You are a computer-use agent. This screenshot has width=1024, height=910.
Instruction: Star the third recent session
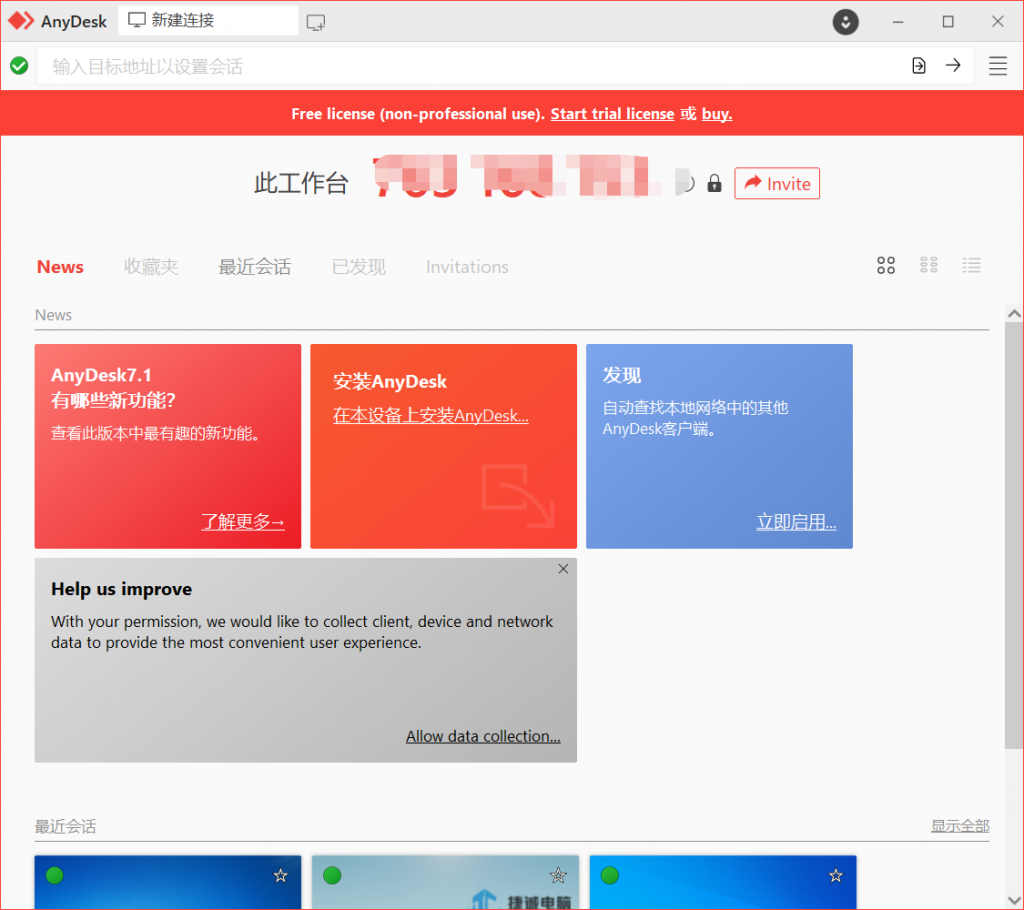click(x=836, y=876)
